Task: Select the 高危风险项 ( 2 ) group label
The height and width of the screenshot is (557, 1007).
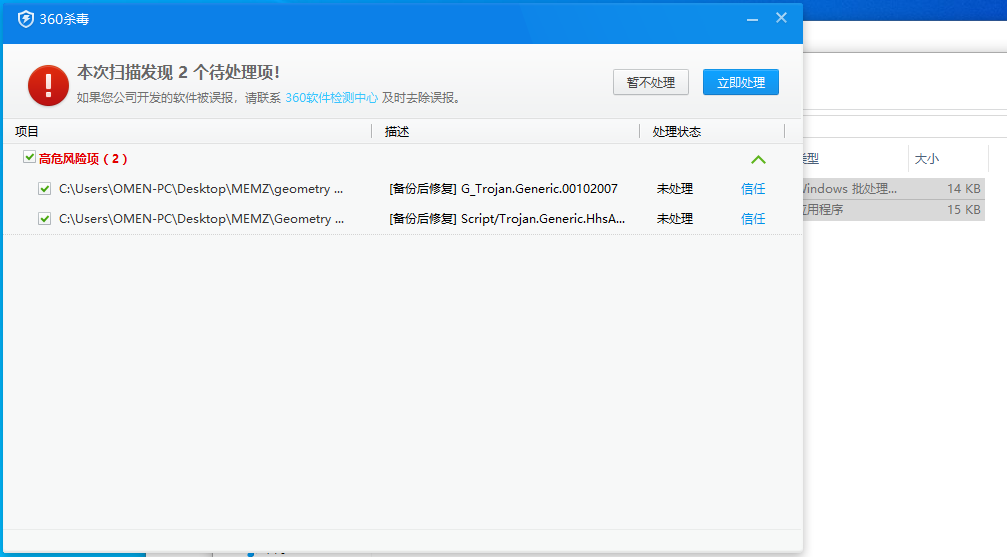Action: click(x=83, y=159)
